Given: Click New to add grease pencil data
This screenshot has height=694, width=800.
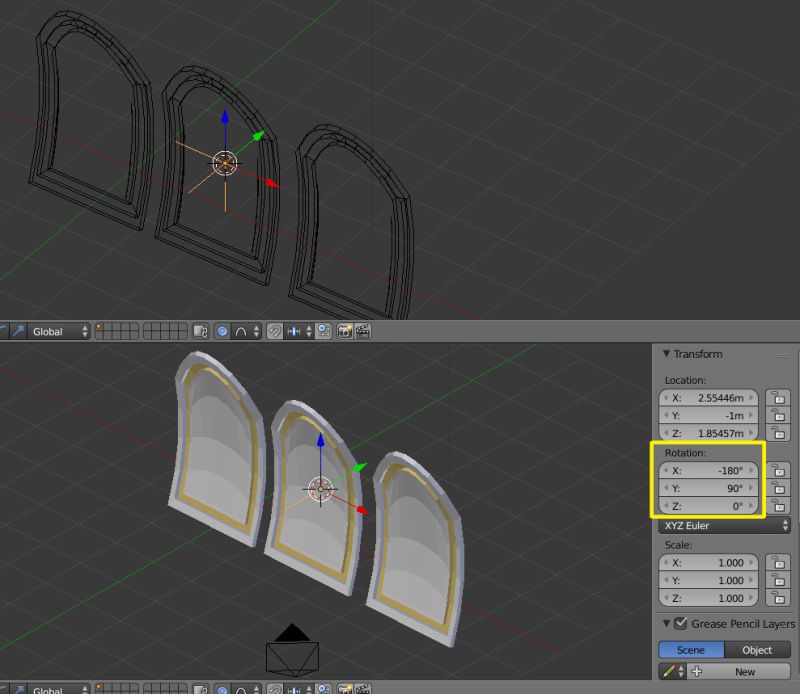Looking at the screenshot, I should pyautogui.click(x=739, y=672).
